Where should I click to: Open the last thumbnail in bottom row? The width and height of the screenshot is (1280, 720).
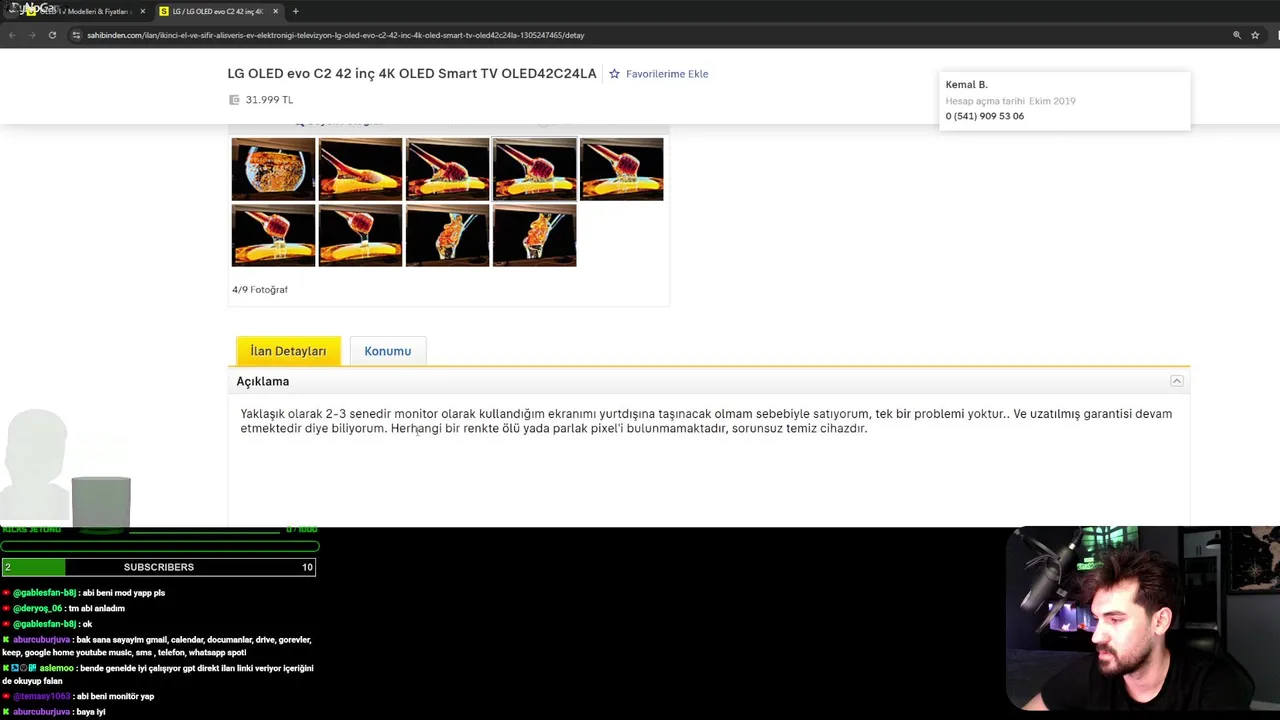(534, 235)
